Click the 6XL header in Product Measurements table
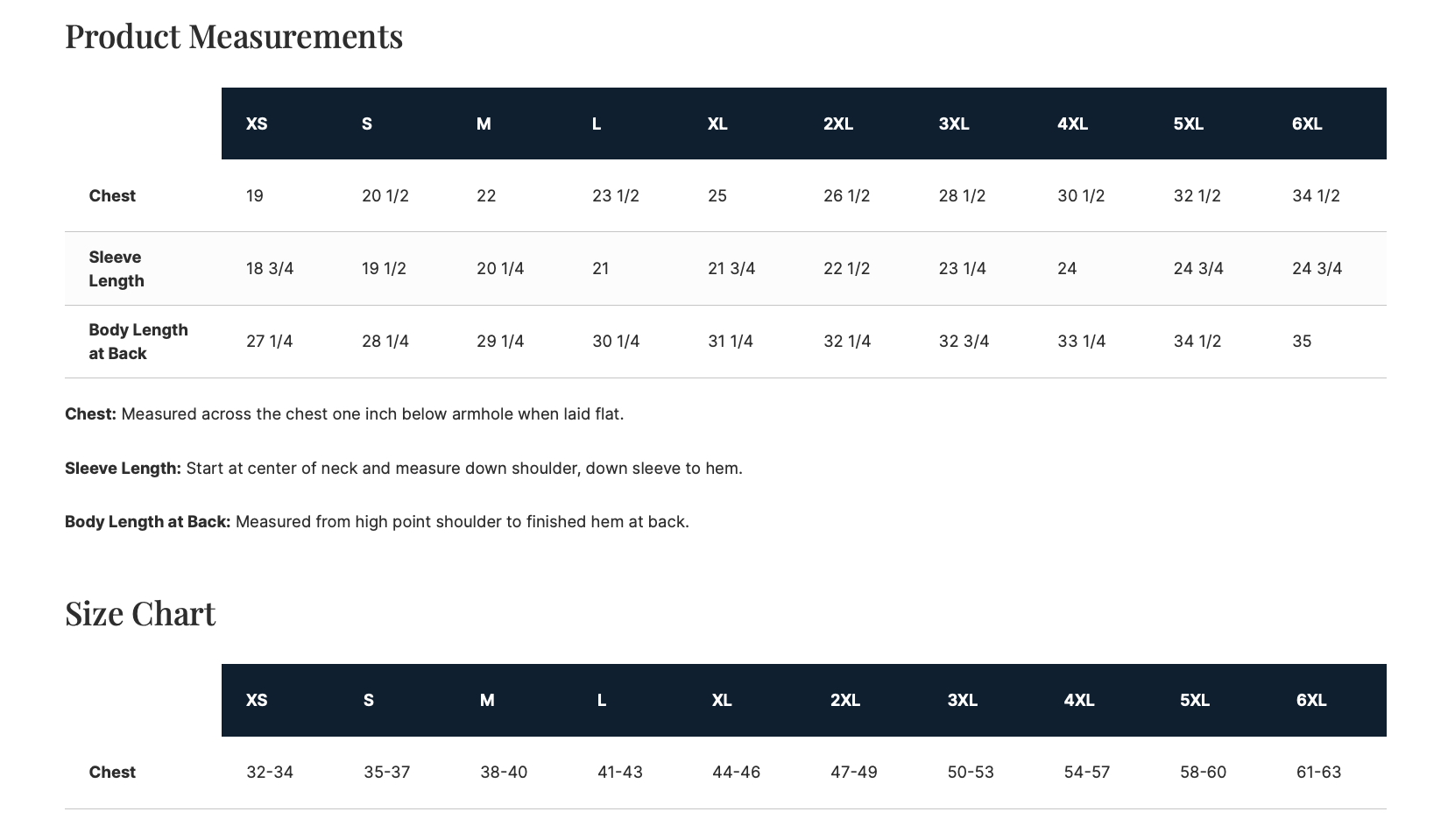Image resolution: width=1455 pixels, height=840 pixels. tap(1307, 124)
